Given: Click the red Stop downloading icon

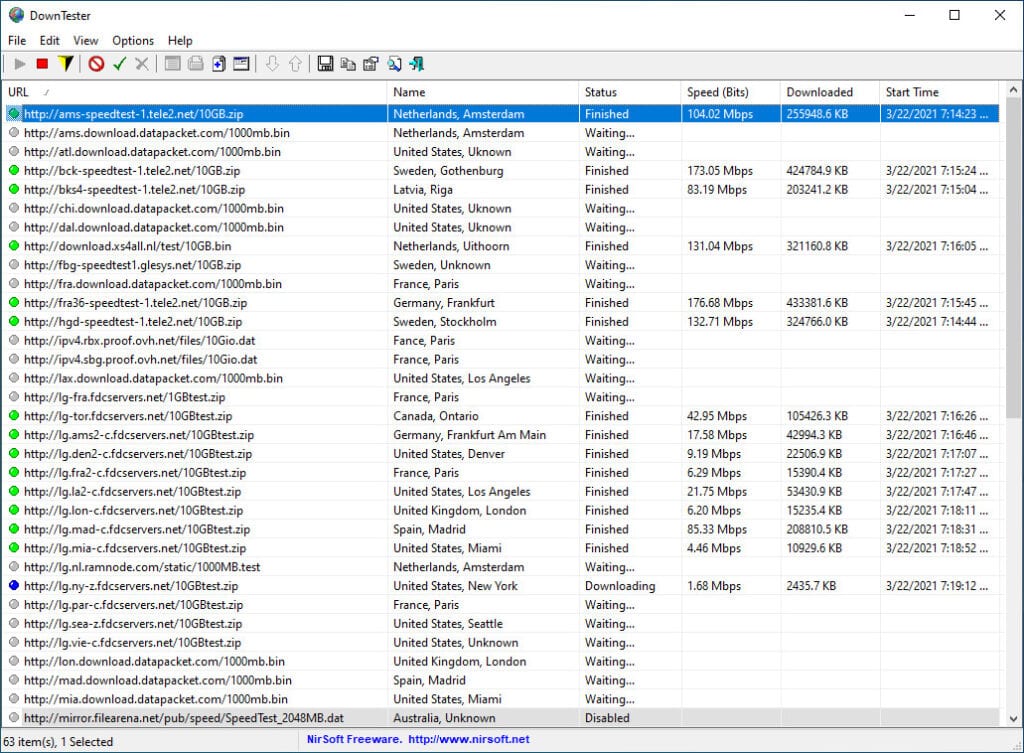Looking at the screenshot, I should tap(42, 64).
